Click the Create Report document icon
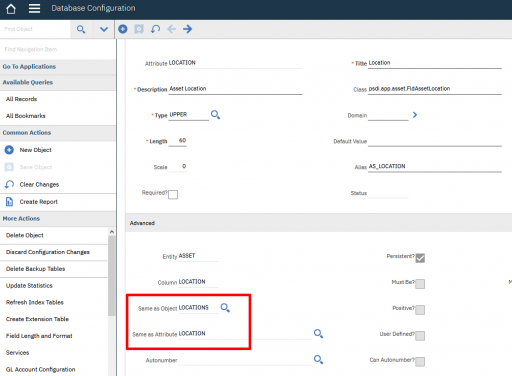Viewport: 512px width, 376px height. (x=9, y=202)
